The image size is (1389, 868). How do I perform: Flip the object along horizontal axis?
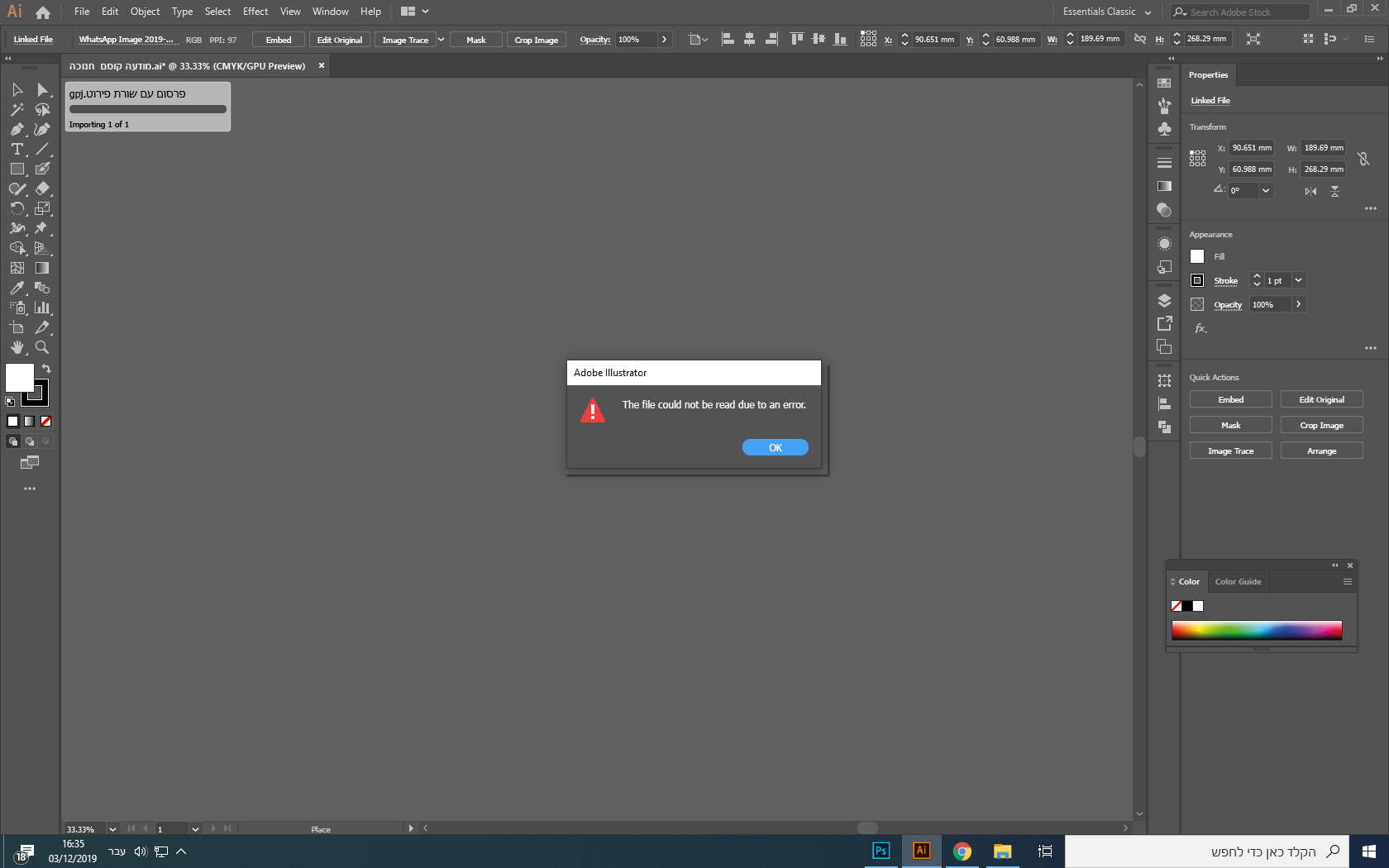click(1310, 191)
